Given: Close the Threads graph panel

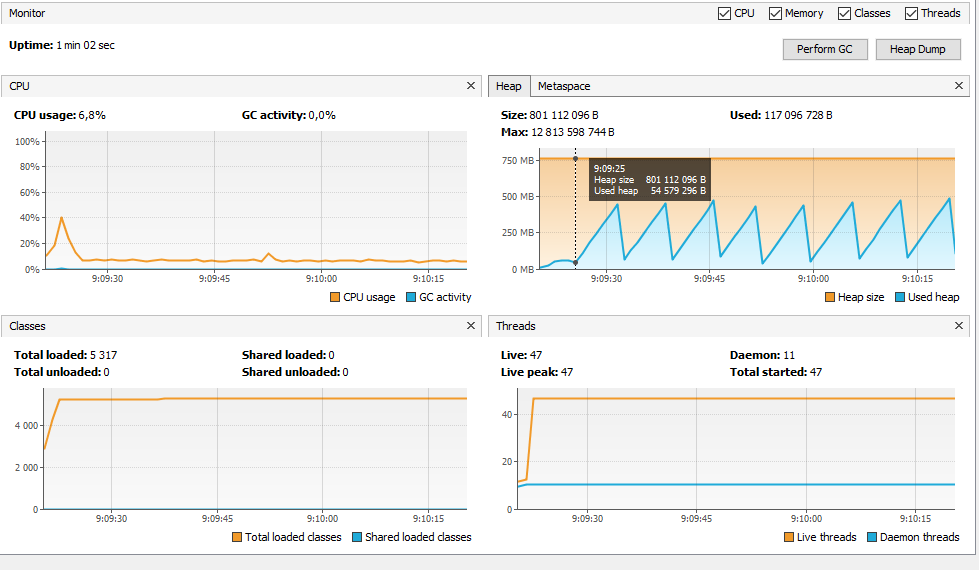Looking at the screenshot, I should coord(959,325).
